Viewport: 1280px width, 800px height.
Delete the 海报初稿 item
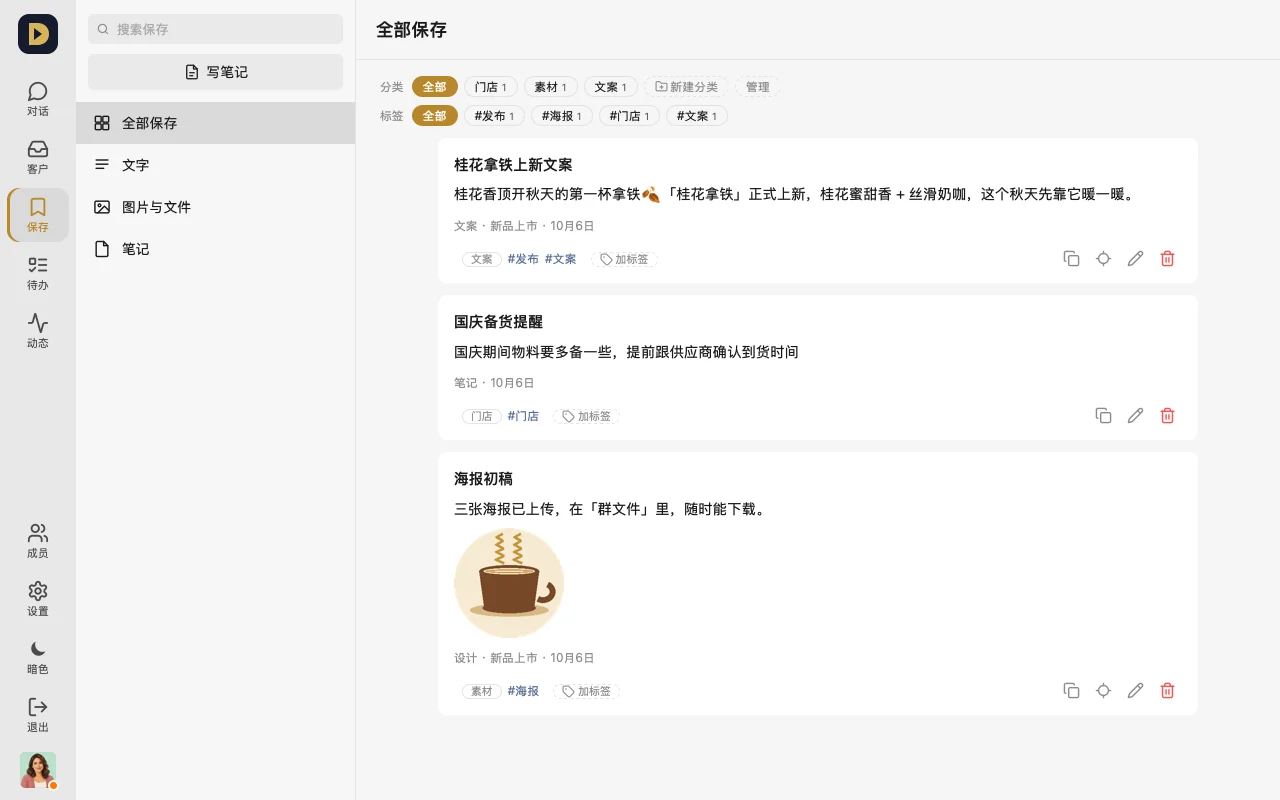coord(1167,691)
